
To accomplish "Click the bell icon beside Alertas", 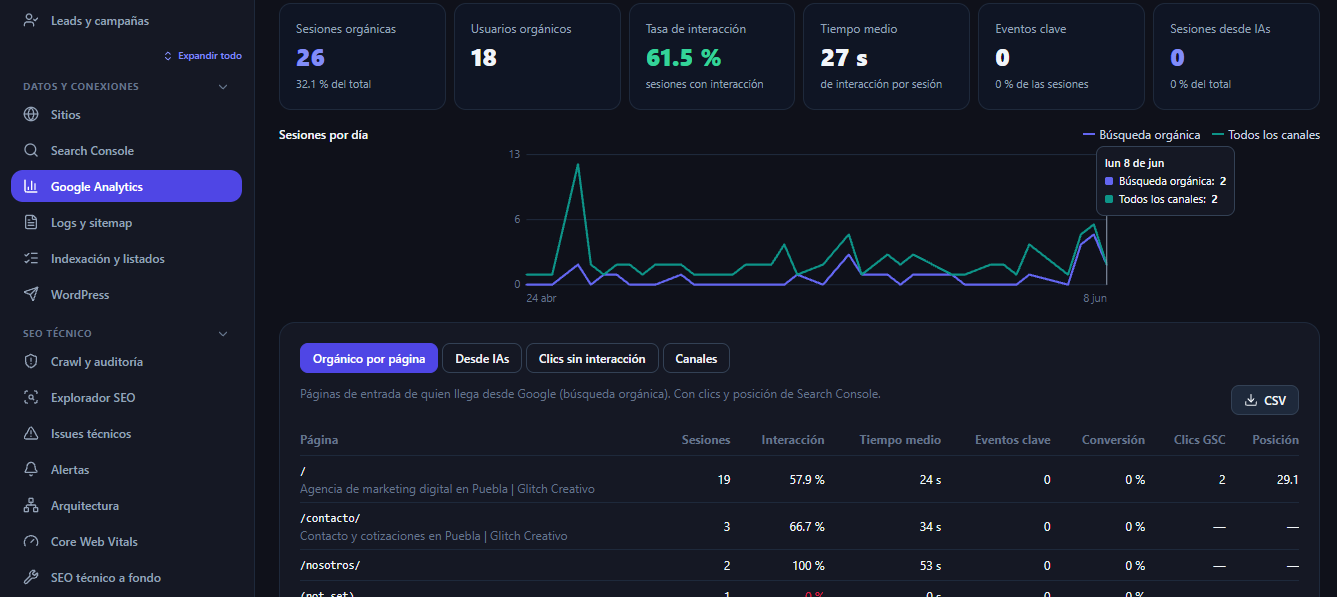I will [x=31, y=469].
